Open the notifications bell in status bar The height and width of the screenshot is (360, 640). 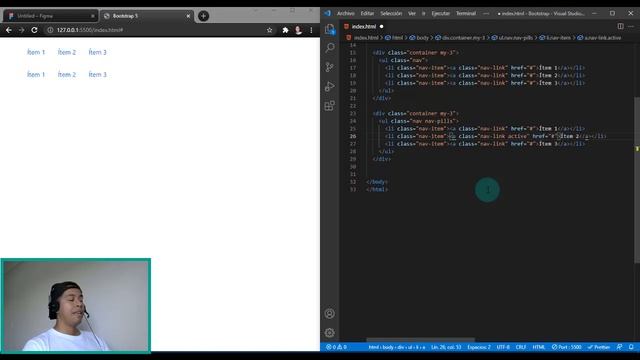click(x=631, y=347)
